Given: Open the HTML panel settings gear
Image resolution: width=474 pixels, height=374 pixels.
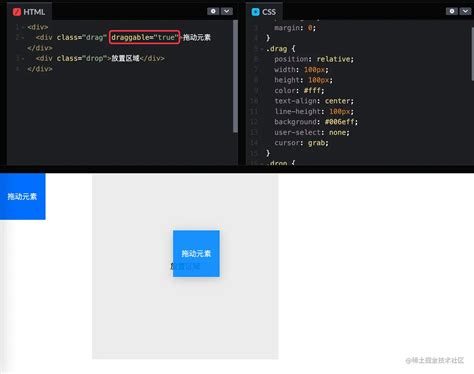Looking at the screenshot, I should 213,11.
